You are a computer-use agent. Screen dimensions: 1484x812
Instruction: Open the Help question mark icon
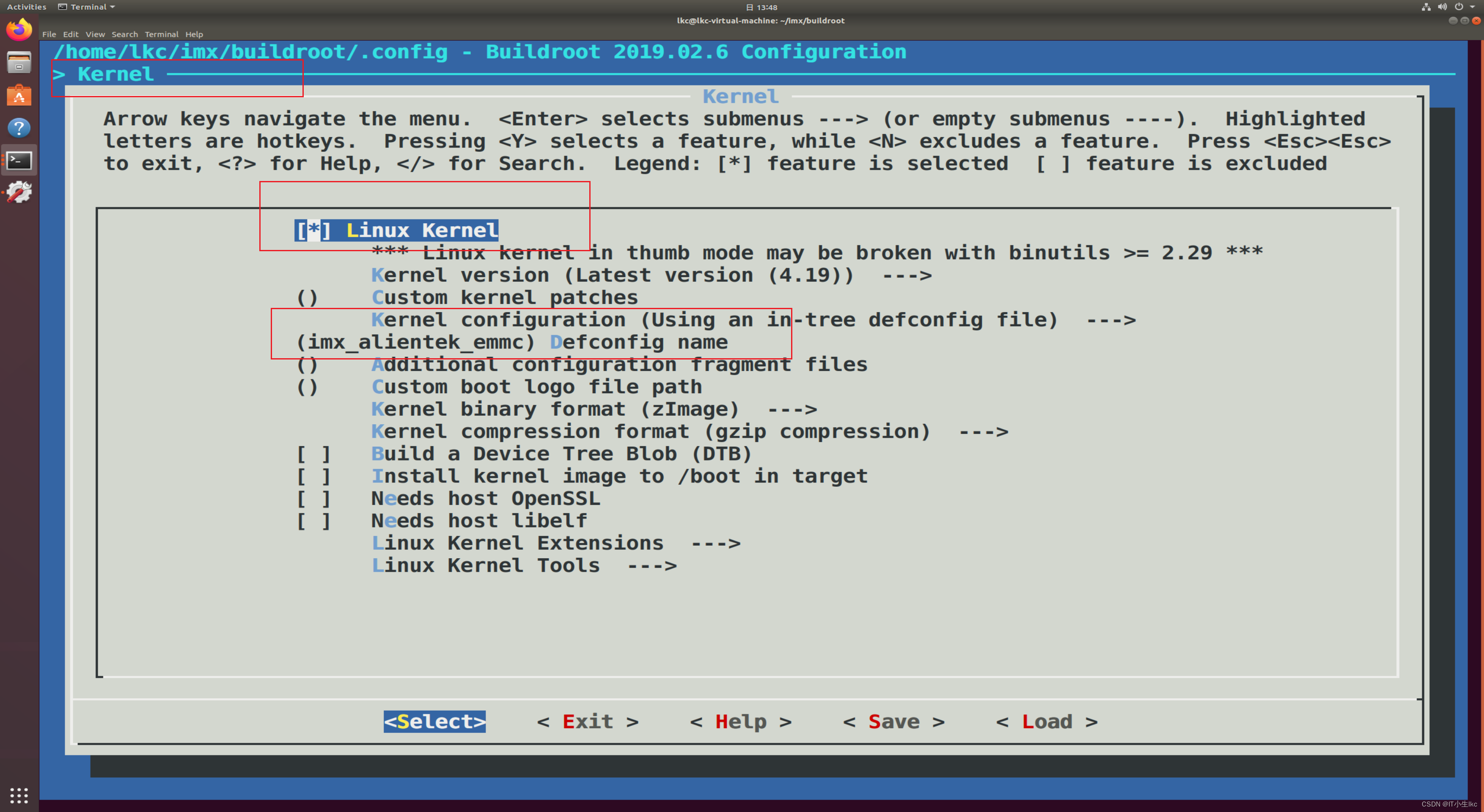[19, 128]
